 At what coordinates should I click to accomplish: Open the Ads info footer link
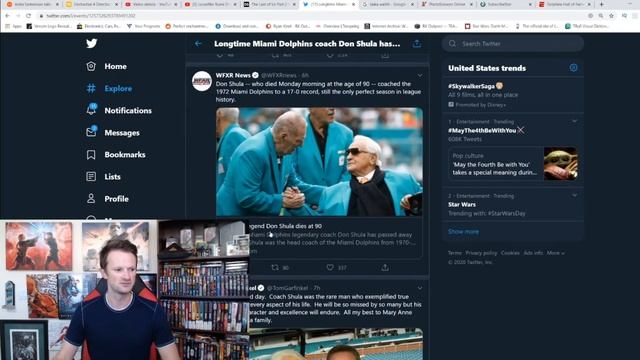(533, 253)
